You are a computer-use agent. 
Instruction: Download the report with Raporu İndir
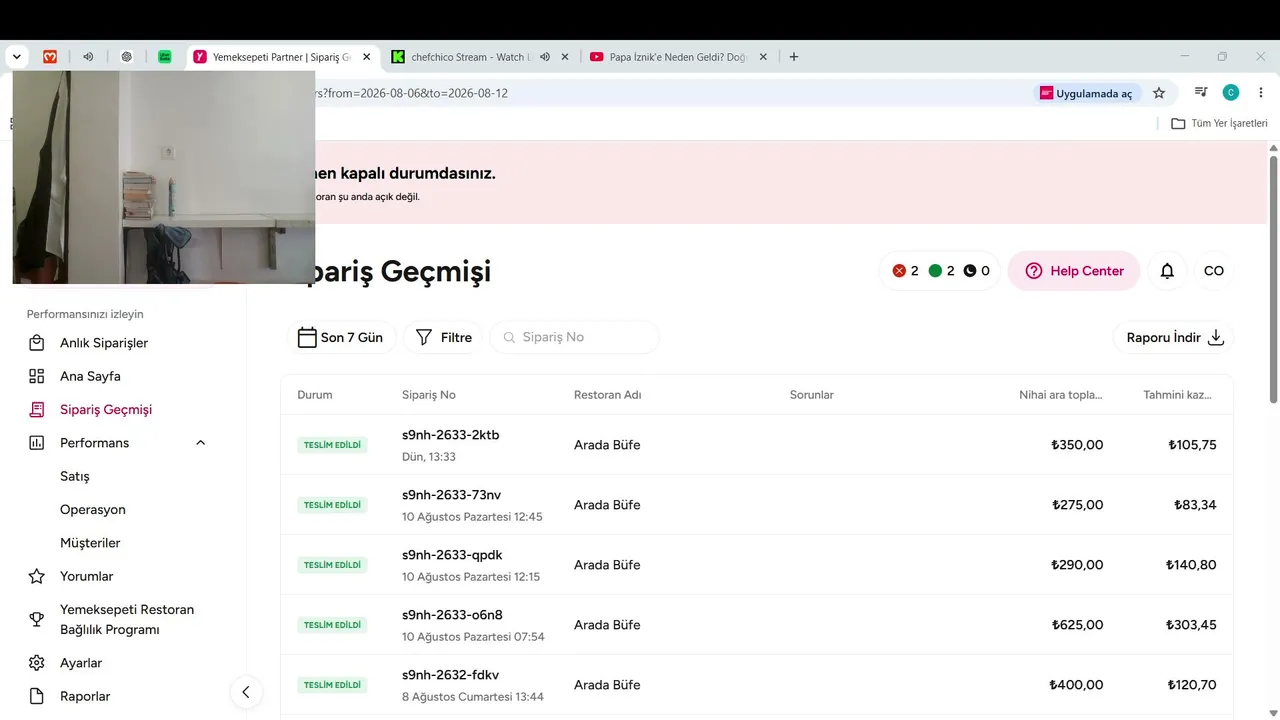tap(1174, 338)
